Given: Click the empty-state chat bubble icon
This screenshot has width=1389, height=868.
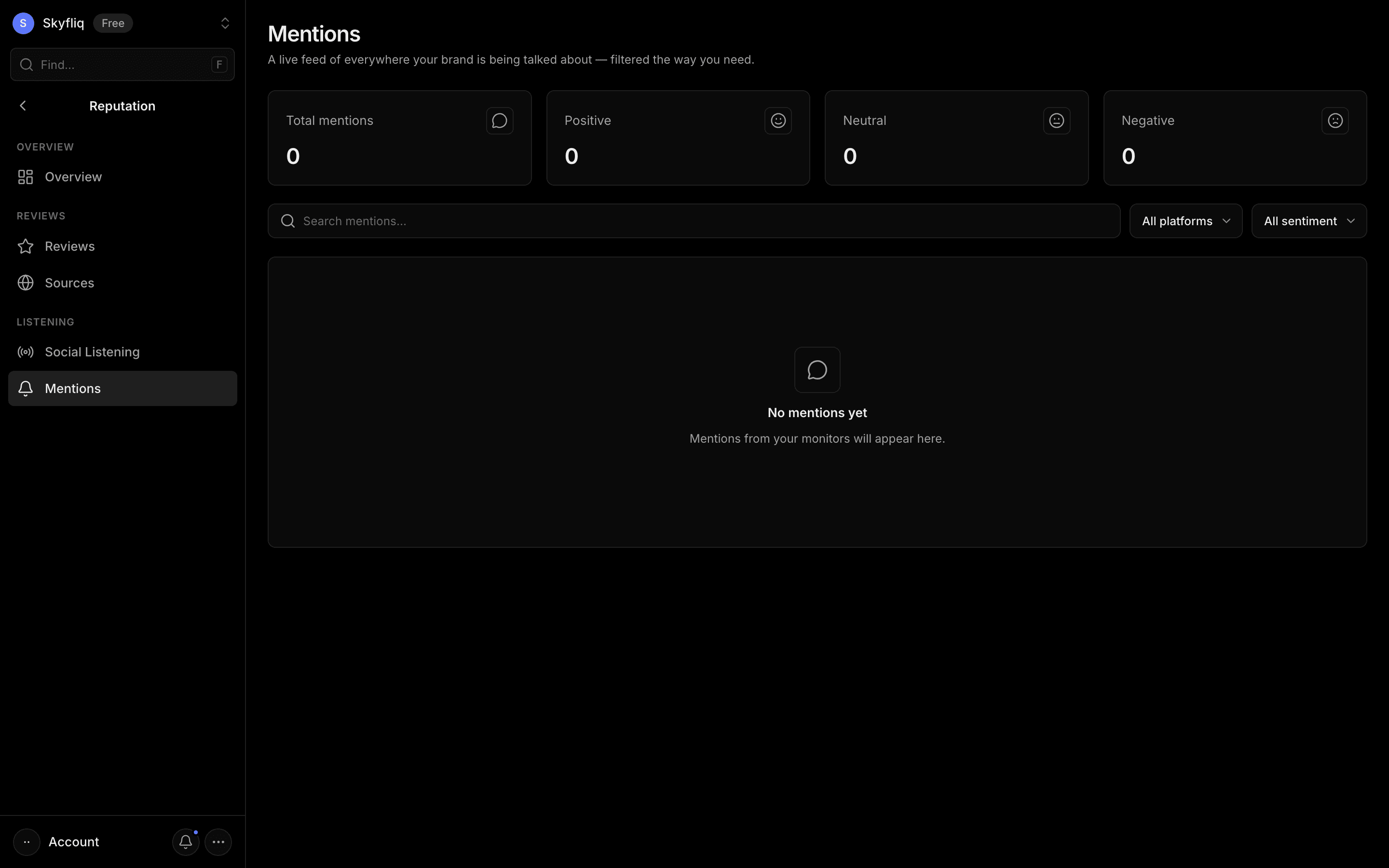Looking at the screenshot, I should point(817,370).
